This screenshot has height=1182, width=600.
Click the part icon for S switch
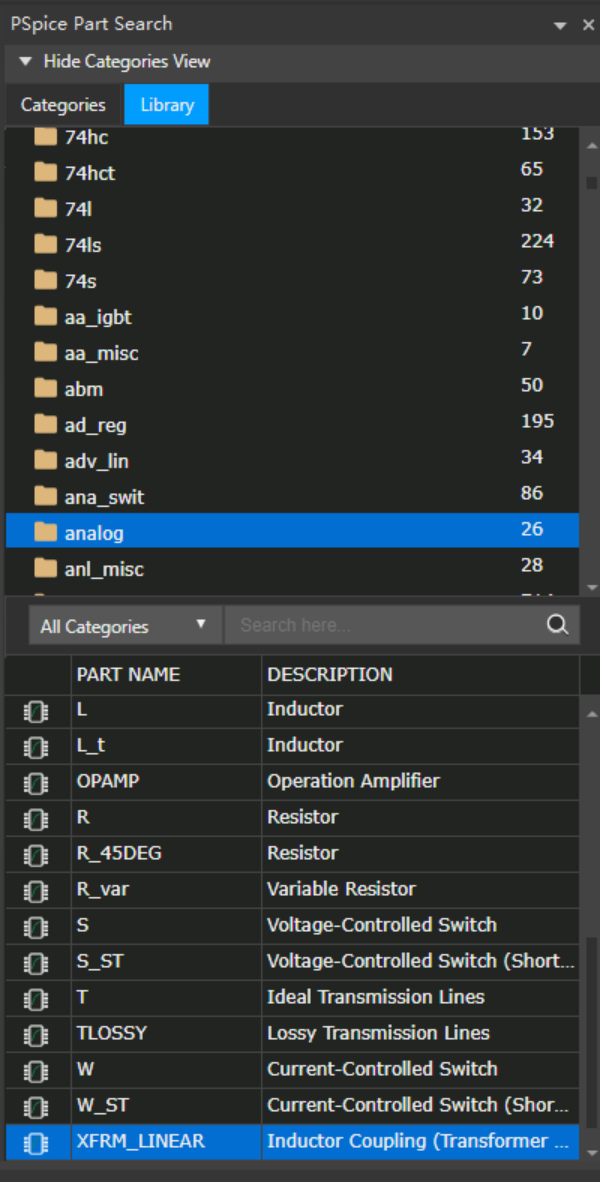point(36,927)
